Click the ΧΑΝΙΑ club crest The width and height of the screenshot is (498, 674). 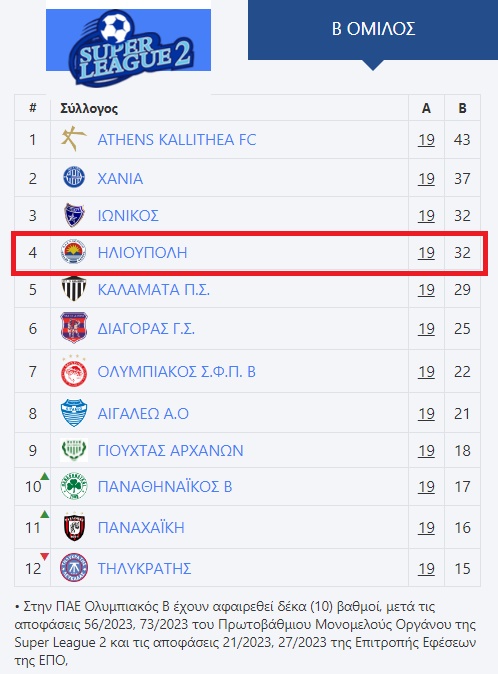click(x=74, y=178)
